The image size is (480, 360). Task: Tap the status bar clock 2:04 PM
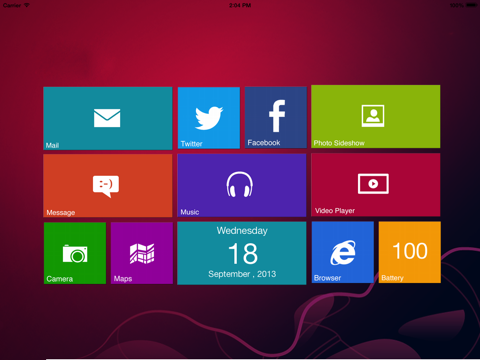coord(240,5)
